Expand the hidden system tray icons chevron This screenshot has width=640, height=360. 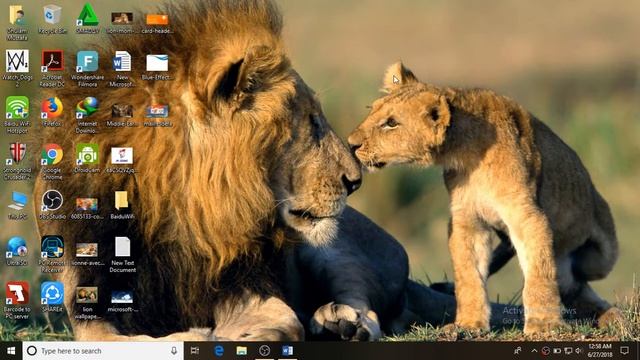[534, 351]
